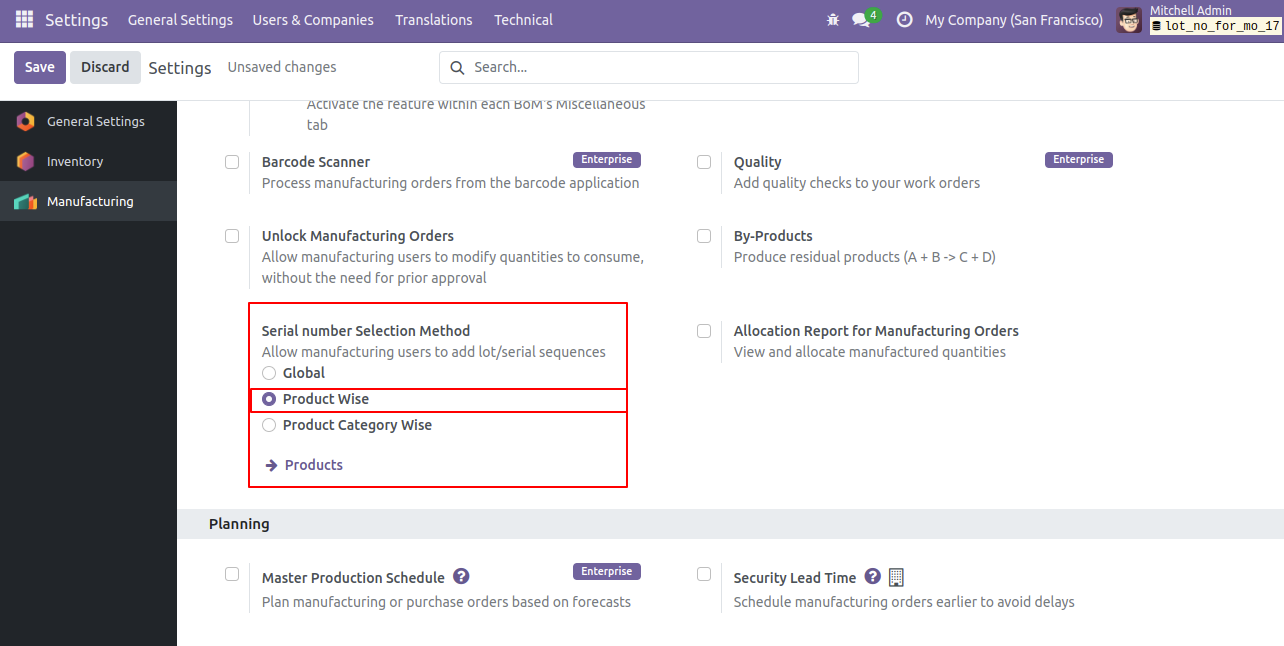Open the Translations menu
This screenshot has height=646, width=1284.
pos(434,20)
